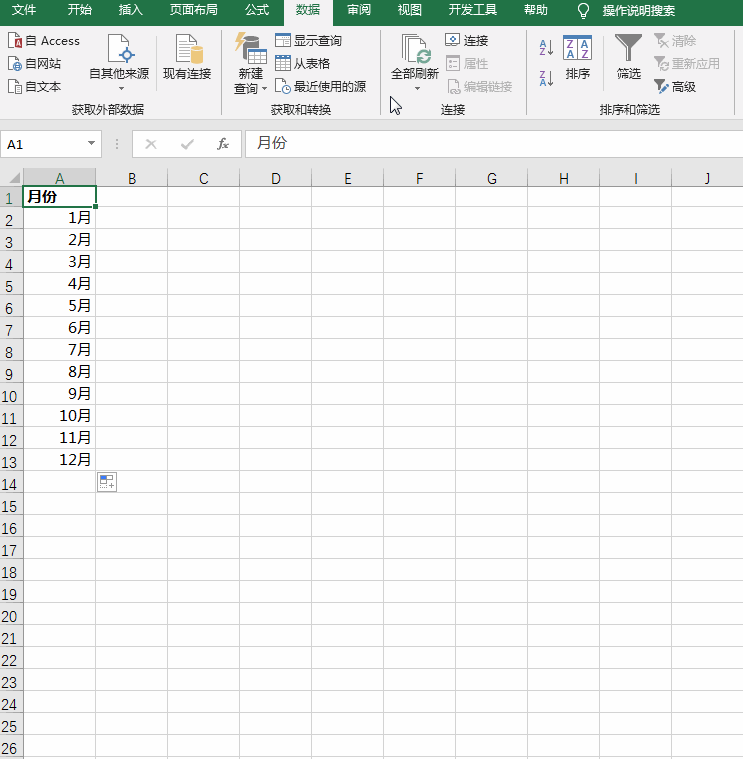This screenshot has width=743, height=759.
Task: Select the cell with 1月
Action: tap(60, 218)
